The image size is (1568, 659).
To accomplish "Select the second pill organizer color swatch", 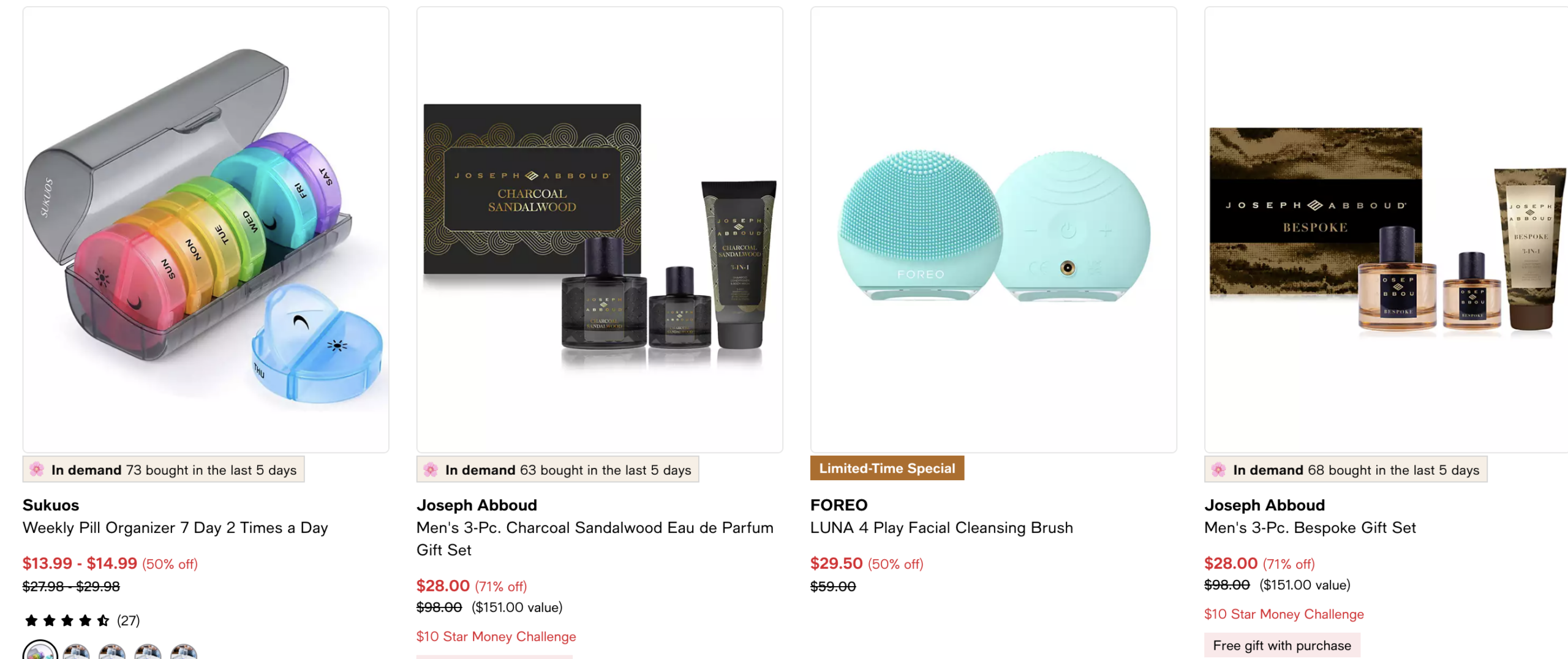I will 77,652.
